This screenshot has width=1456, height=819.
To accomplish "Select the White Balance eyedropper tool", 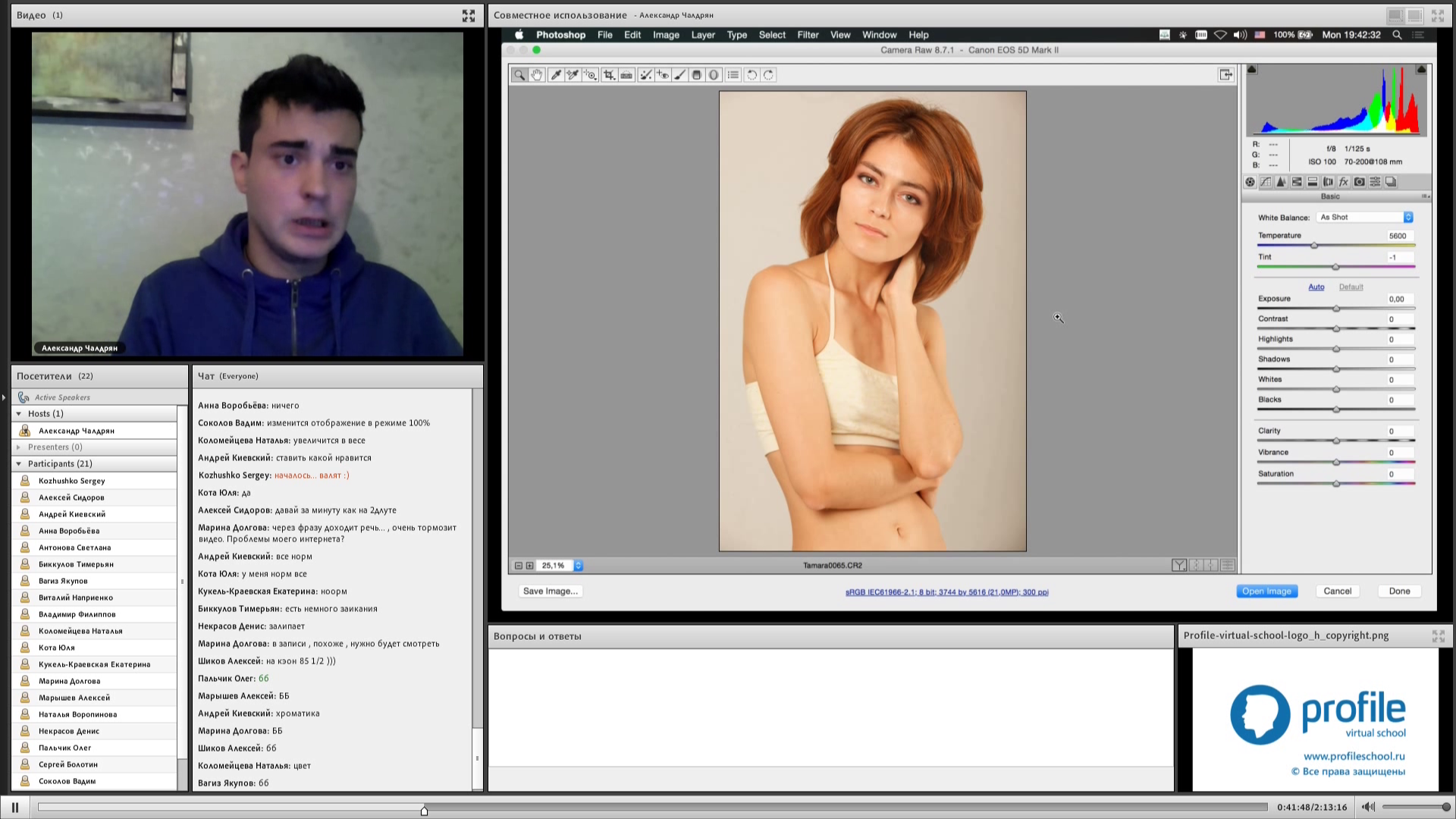I will click(x=556, y=75).
